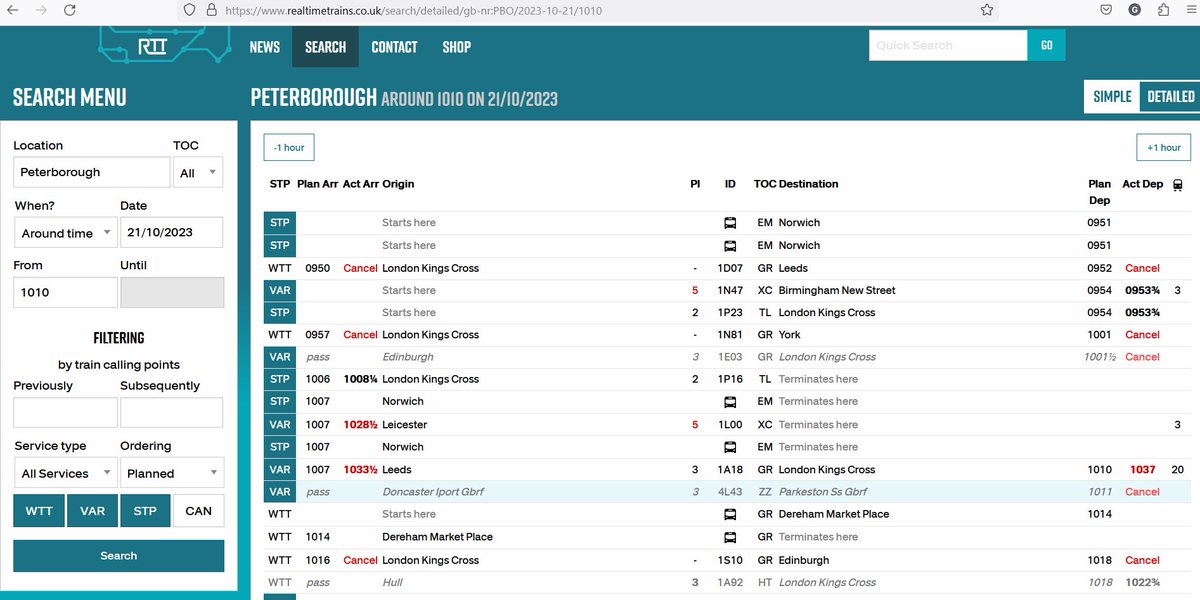Image resolution: width=1200 pixels, height=600 pixels.
Task: Click the Previously calling point field
Action: [x=66, y=413]
